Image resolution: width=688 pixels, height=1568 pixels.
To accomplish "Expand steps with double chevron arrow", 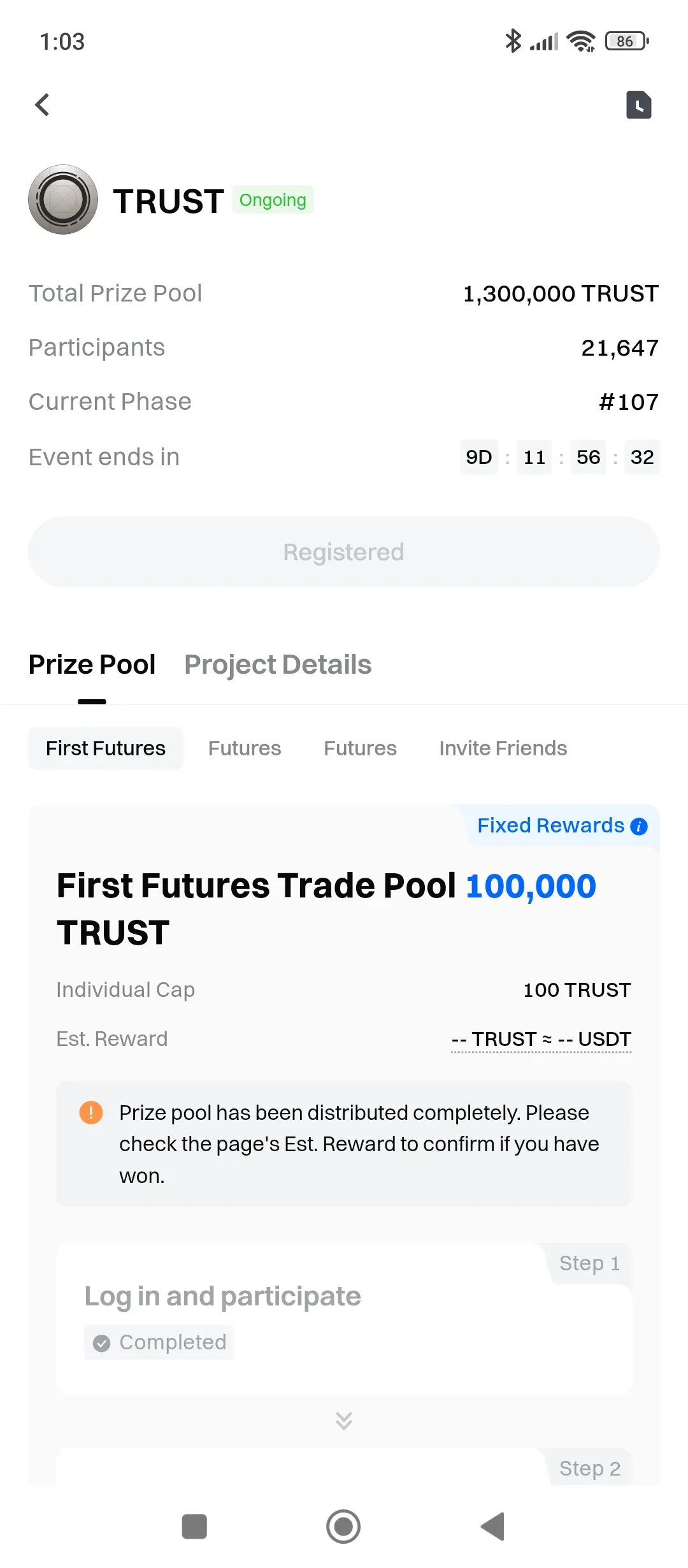I will click(x=344, y=1421).
